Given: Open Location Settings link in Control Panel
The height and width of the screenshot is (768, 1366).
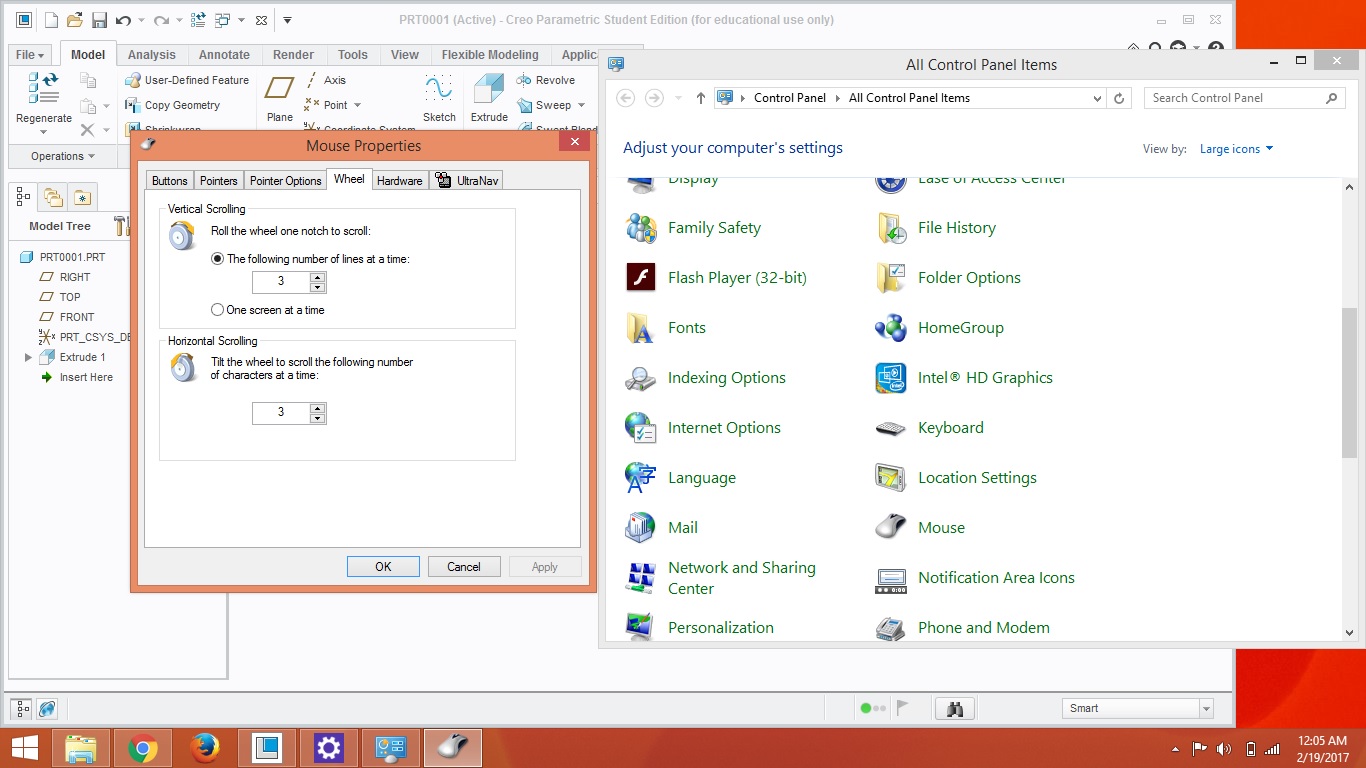Looking at the screenshot, I should [977, 477].
